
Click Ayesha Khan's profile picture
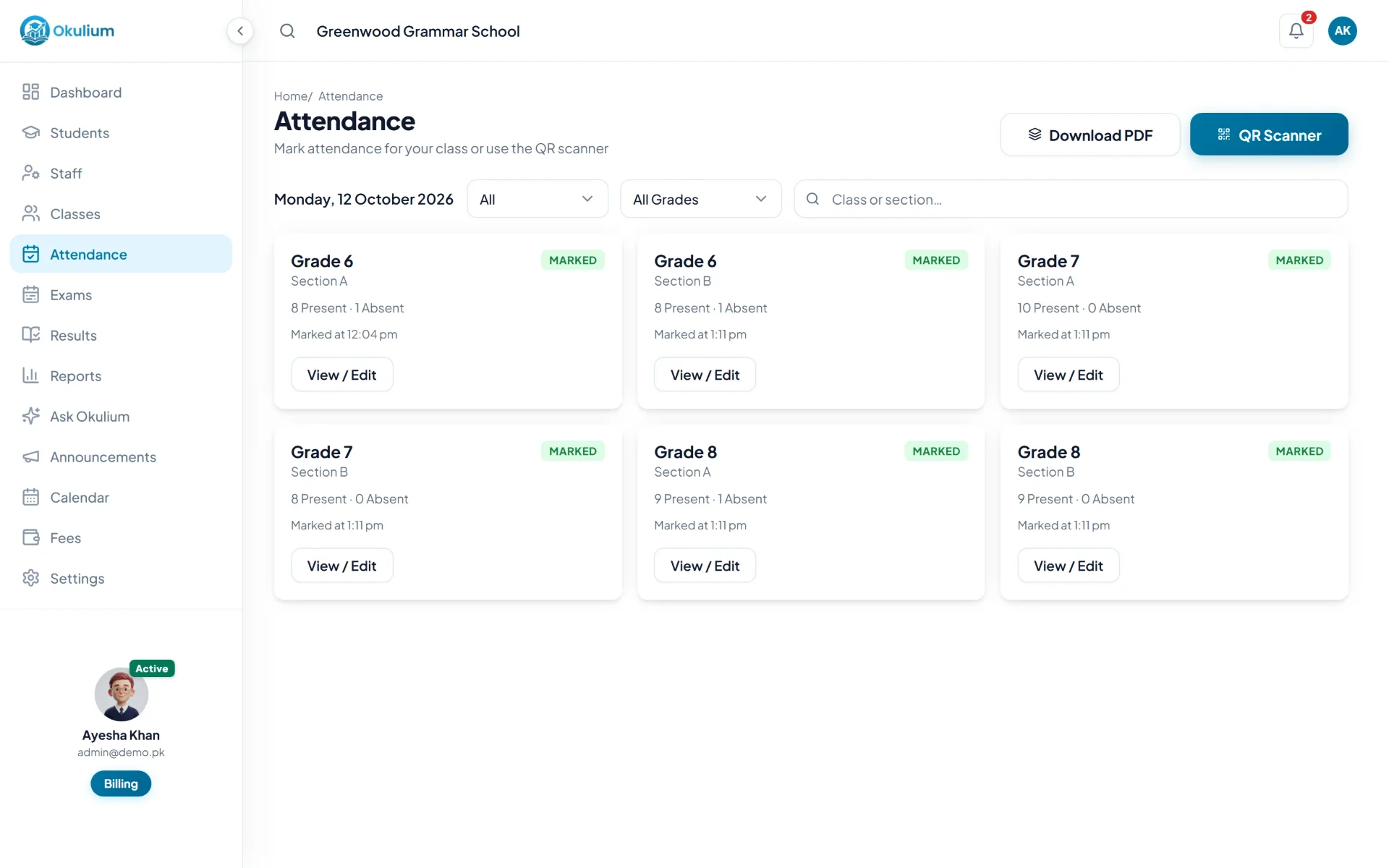pos(121,694)
